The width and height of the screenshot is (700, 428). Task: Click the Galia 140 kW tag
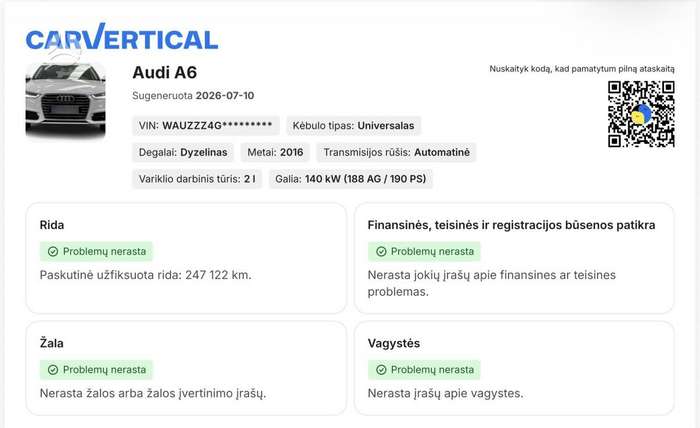click(x=350, y=179)
